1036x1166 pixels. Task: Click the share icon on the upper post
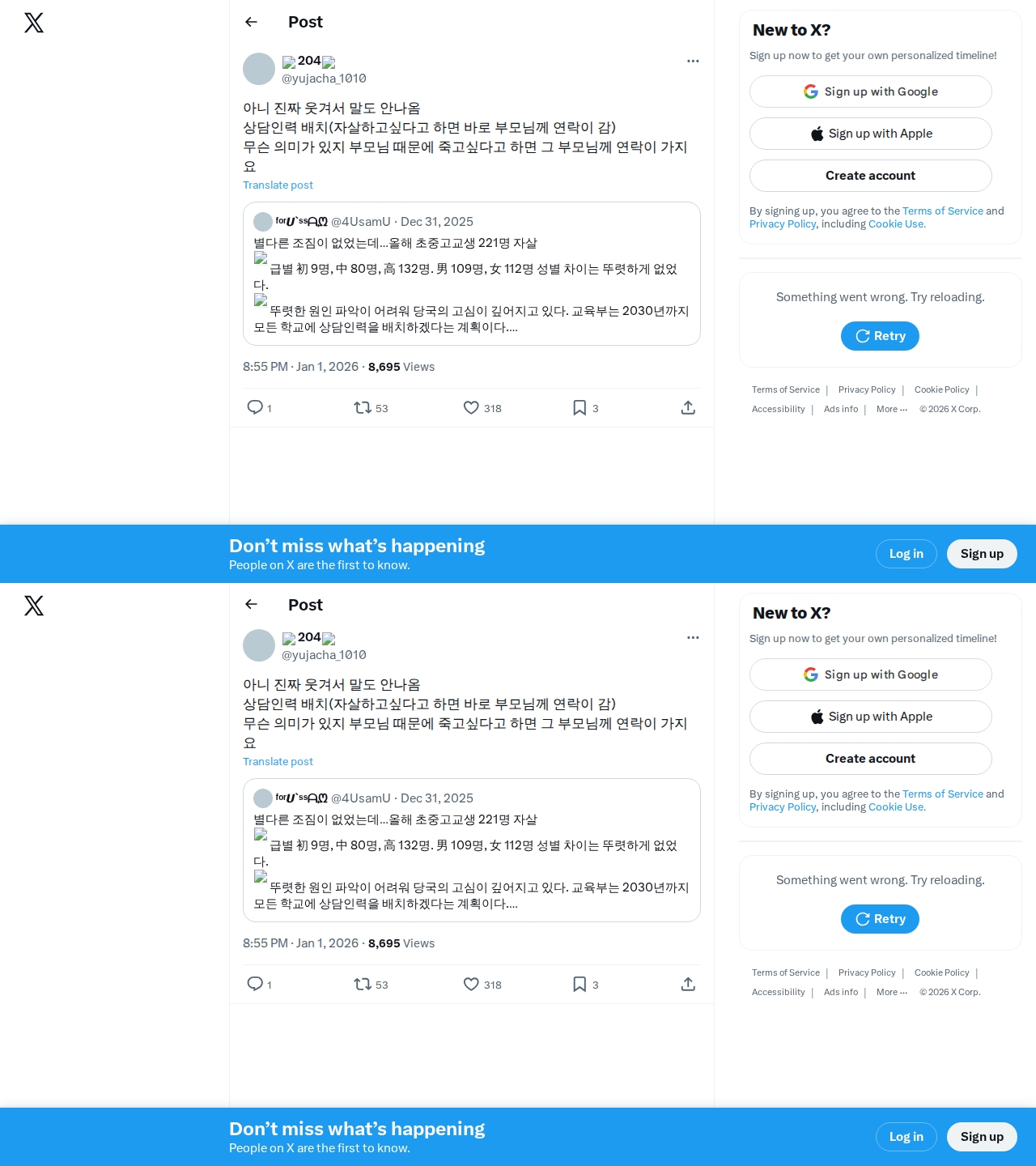tap(688, 407)
